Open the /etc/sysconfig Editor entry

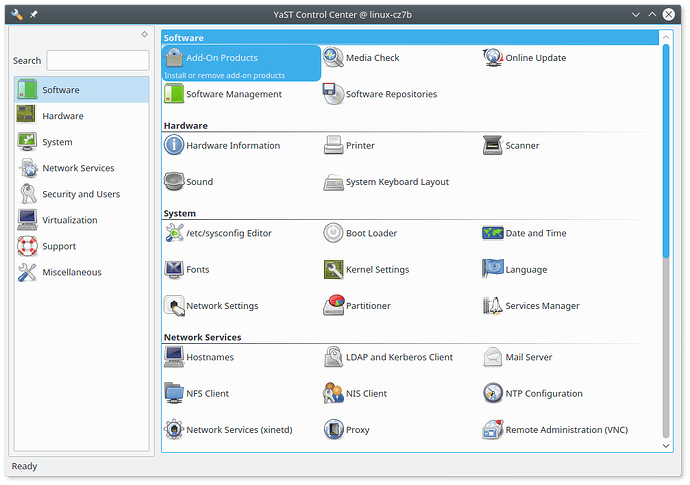tap(228, 233)
